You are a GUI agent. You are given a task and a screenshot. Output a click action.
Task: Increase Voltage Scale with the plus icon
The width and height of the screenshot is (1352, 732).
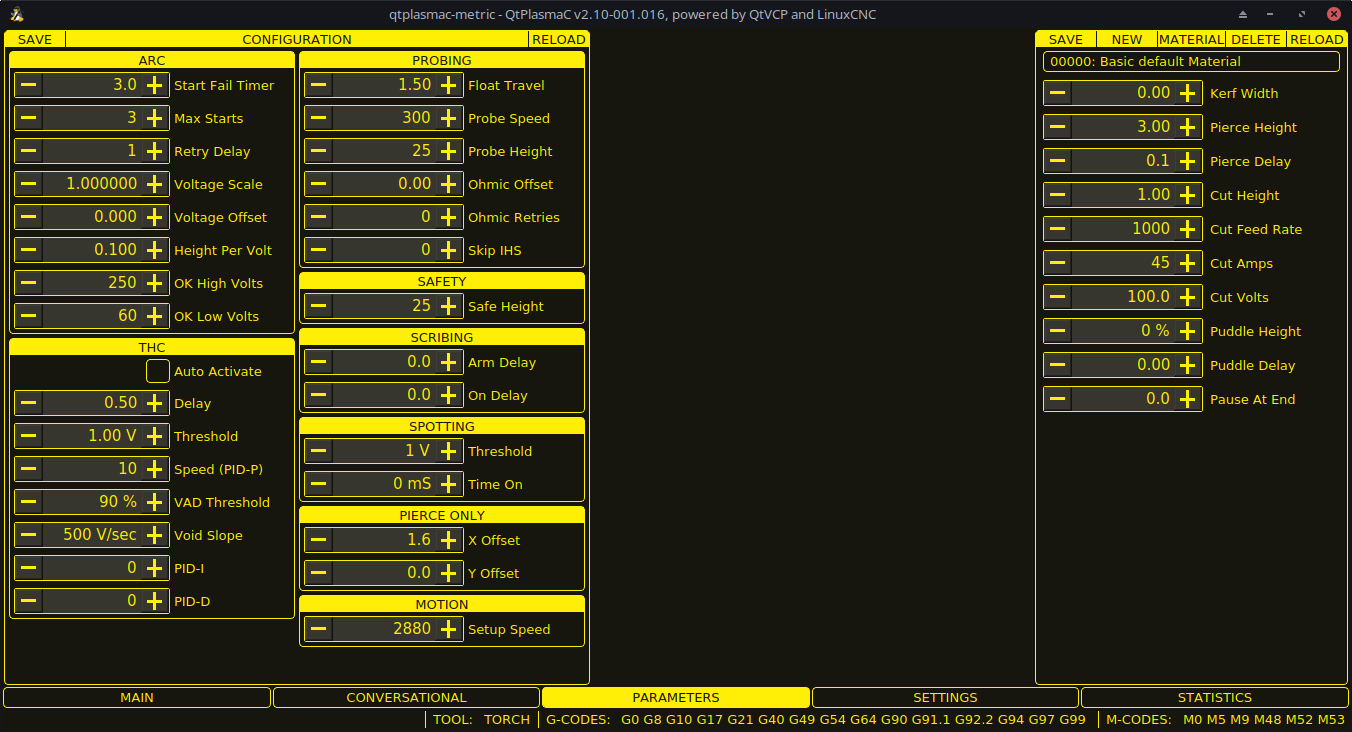pos(156,184)
